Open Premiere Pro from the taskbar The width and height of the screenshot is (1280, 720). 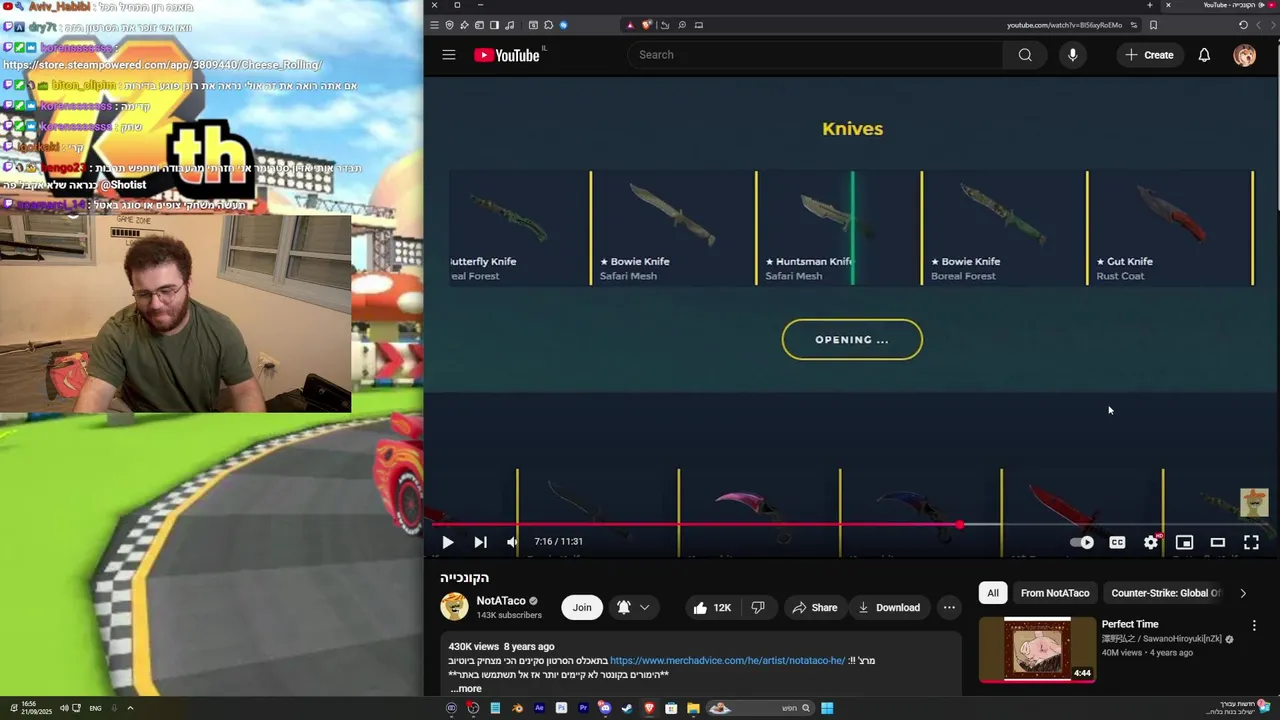pos(583,708)
